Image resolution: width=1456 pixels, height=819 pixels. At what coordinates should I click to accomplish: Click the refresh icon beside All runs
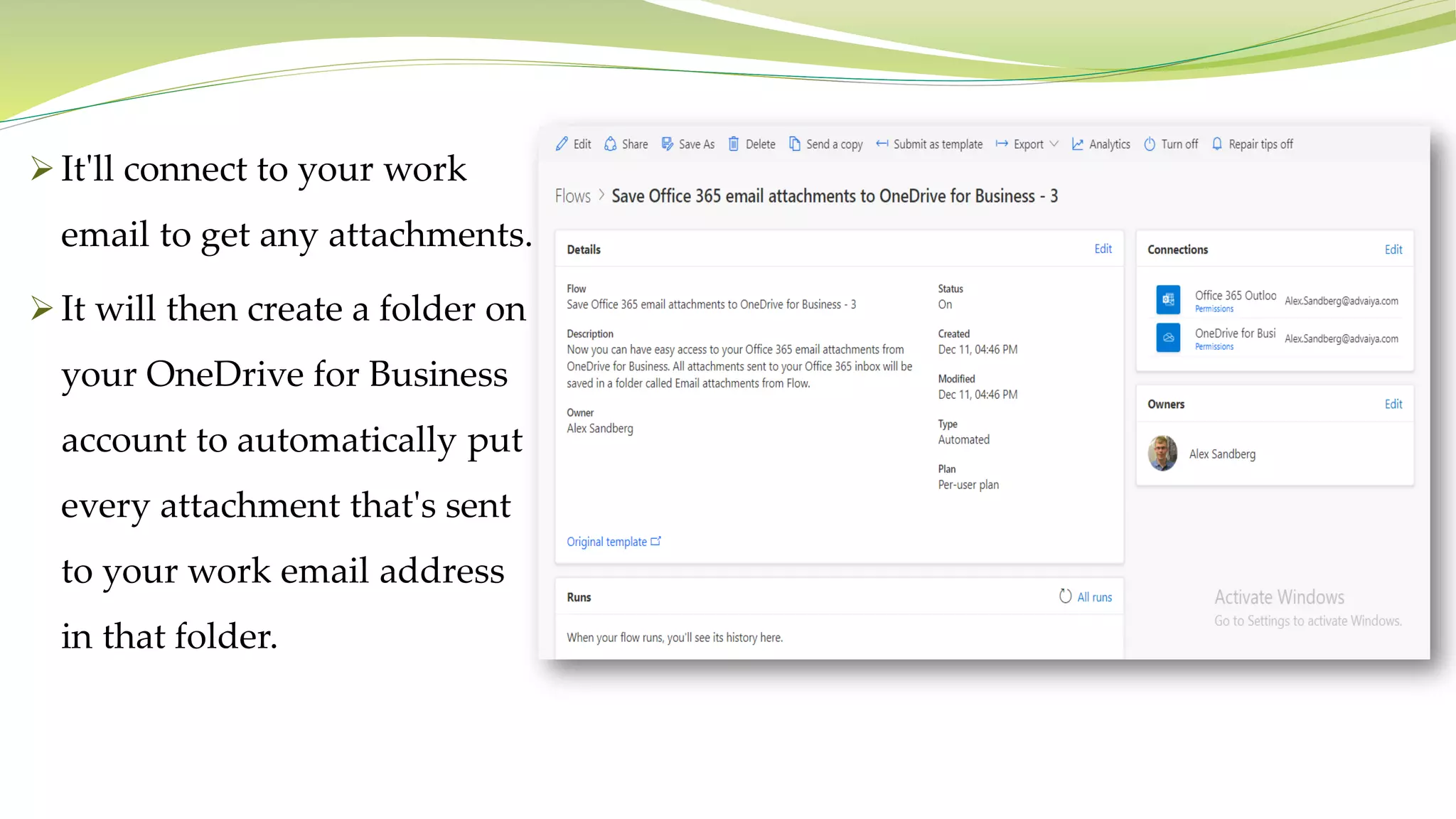[x=1065, y=596]
